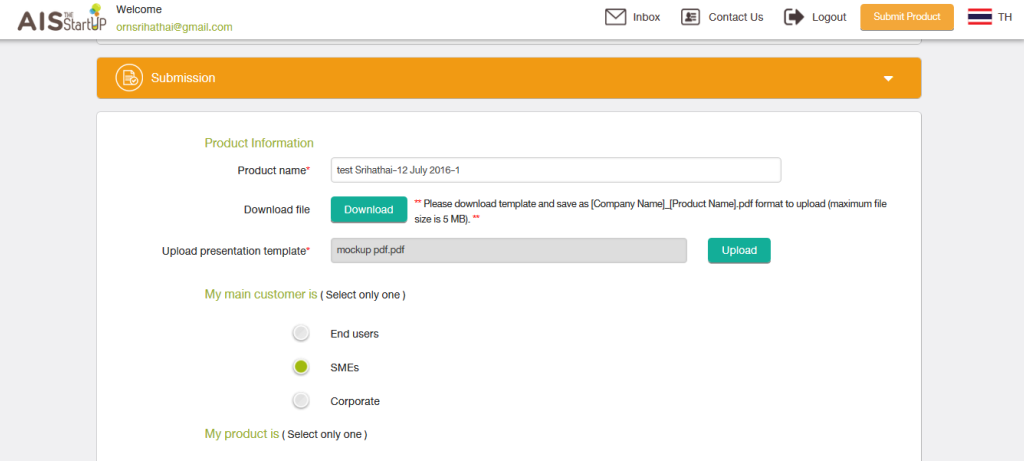Click the Thai flag language icon

tap(980, 17)
